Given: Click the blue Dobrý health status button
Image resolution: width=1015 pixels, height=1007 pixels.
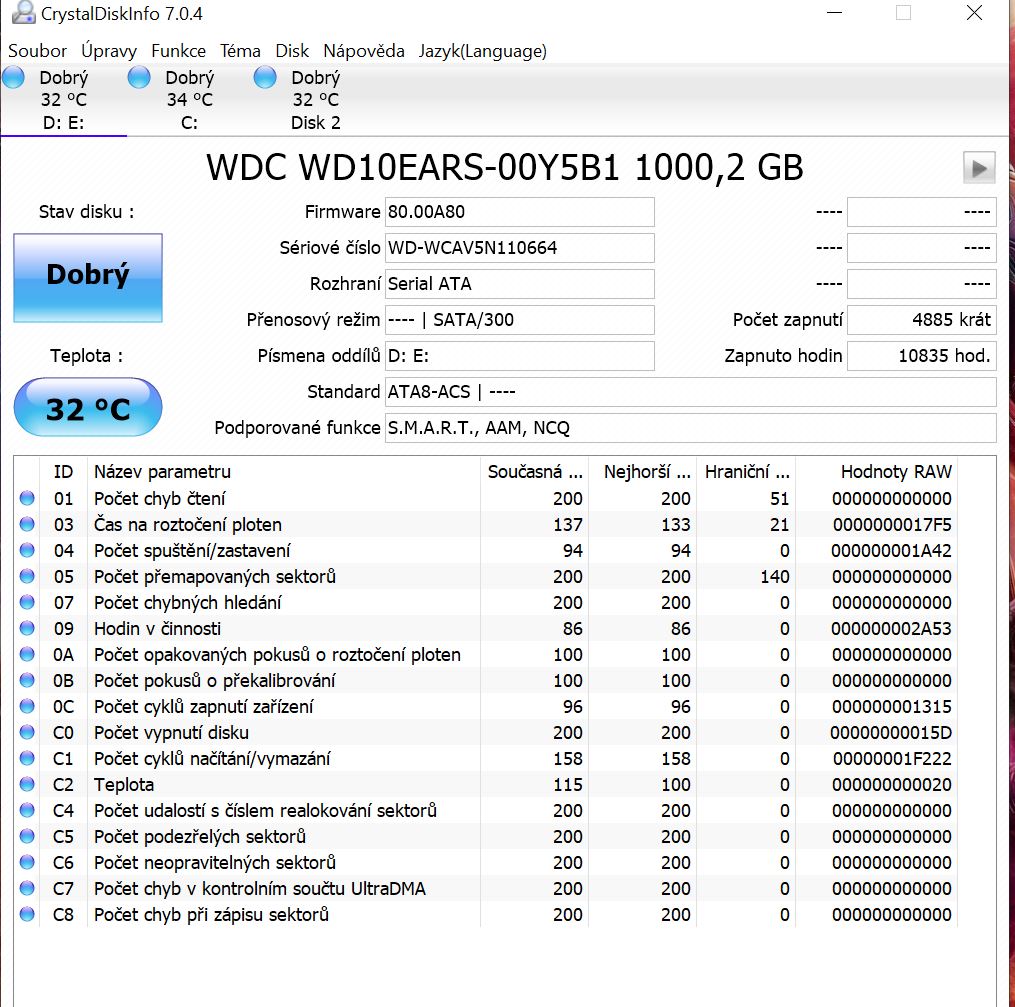Looking at the screenshot, I should pos(88,277).
